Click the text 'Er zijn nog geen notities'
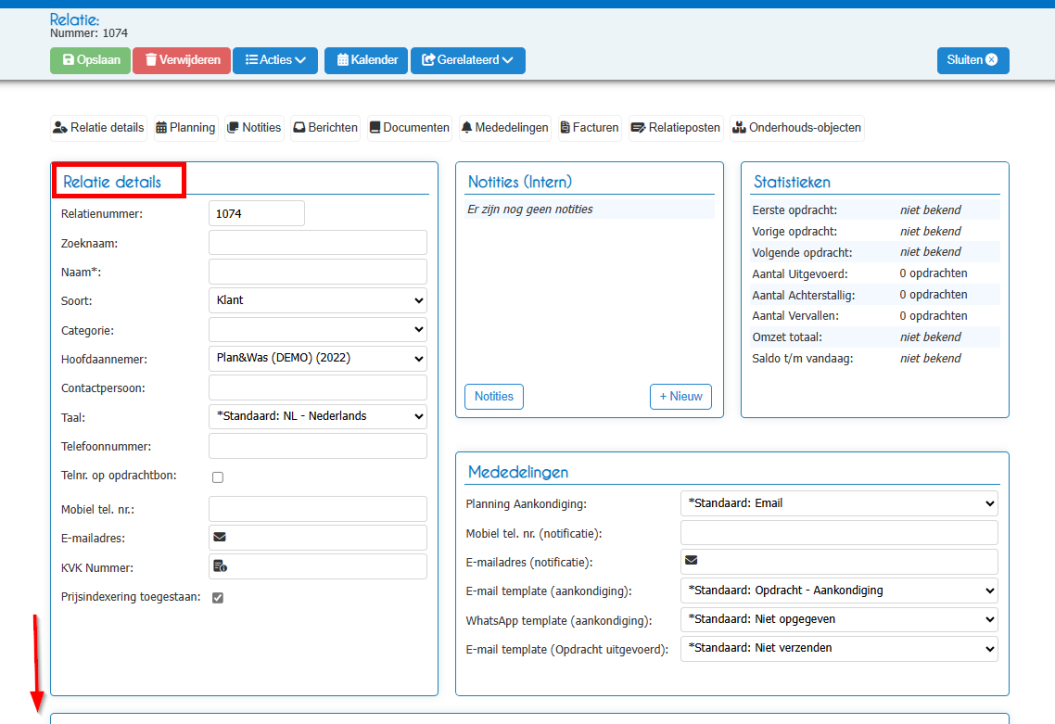The image size is (1055, 724). click(530, 209)
